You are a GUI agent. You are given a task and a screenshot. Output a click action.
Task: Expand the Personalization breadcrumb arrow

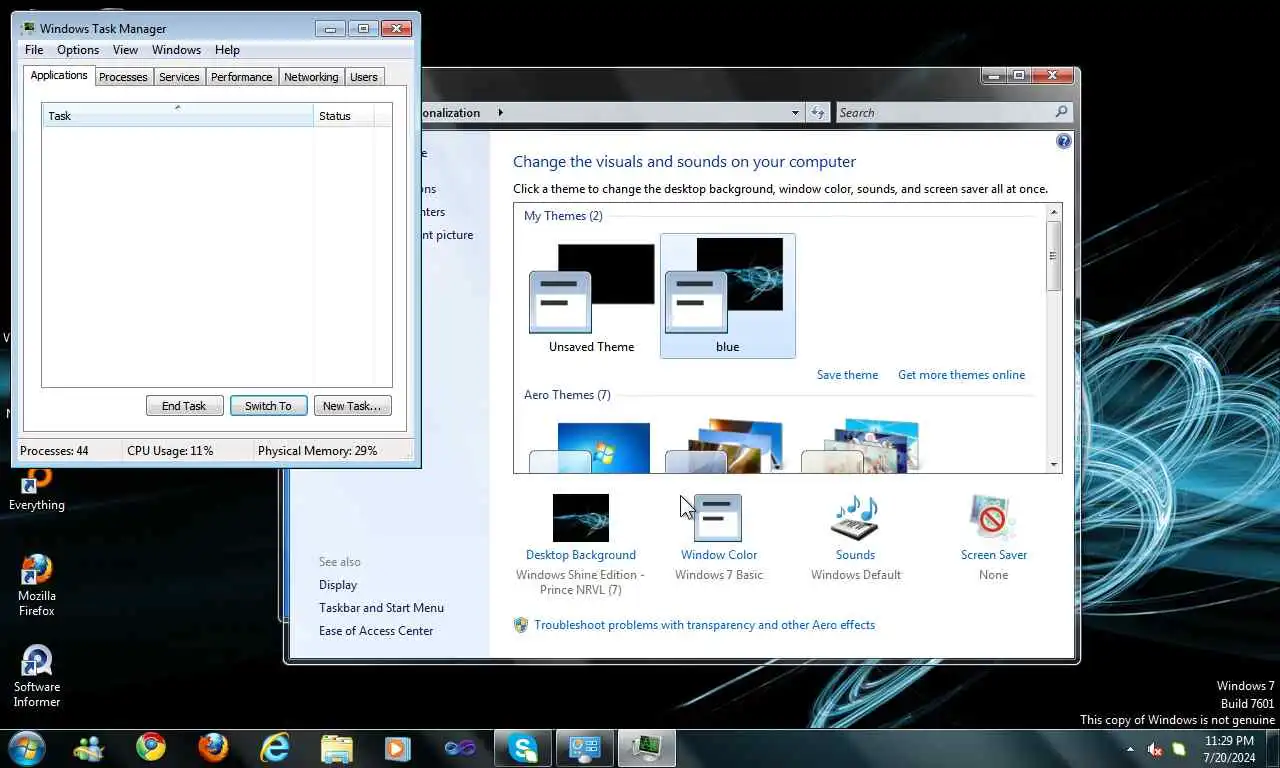[501, 113]
